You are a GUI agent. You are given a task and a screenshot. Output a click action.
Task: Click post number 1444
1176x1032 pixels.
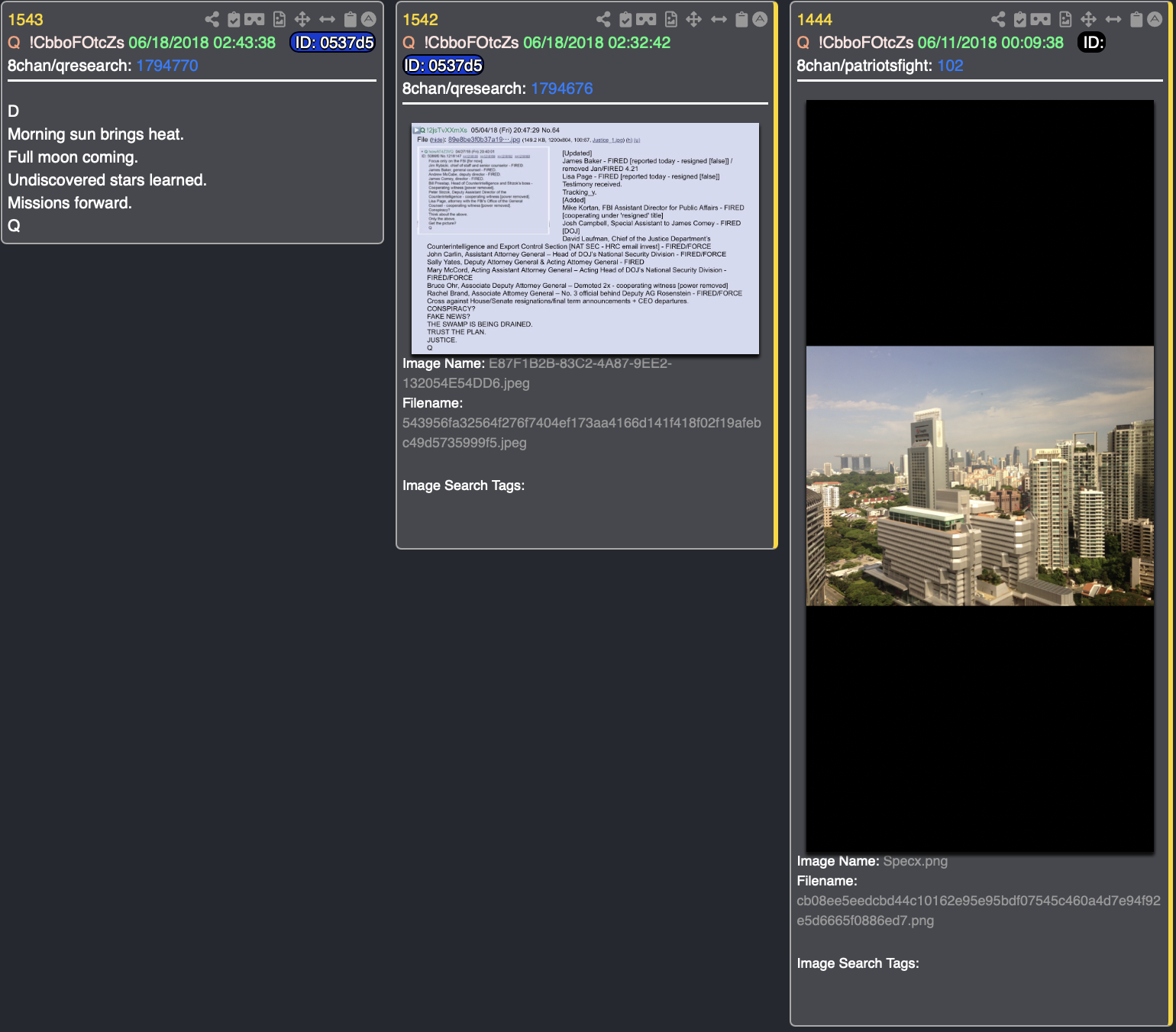click(x=815, y=20)
